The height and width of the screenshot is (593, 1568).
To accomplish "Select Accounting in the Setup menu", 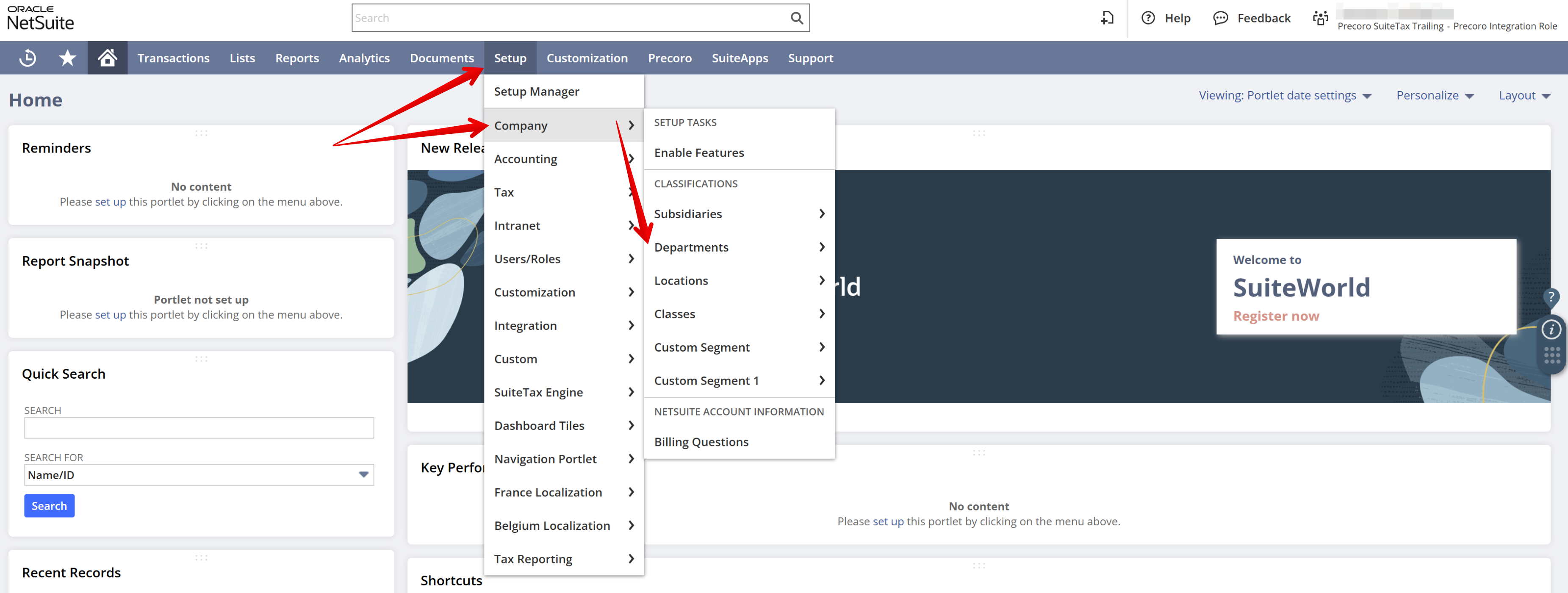I will tap(564, 159).
